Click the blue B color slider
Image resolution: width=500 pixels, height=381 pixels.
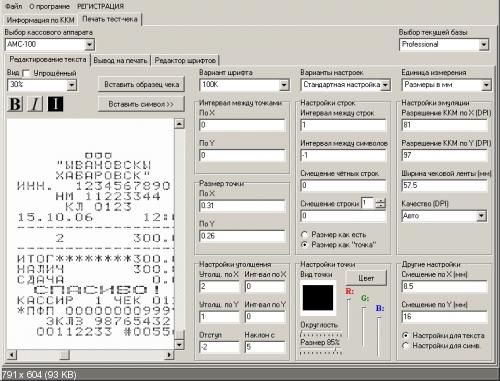point(379,337)
